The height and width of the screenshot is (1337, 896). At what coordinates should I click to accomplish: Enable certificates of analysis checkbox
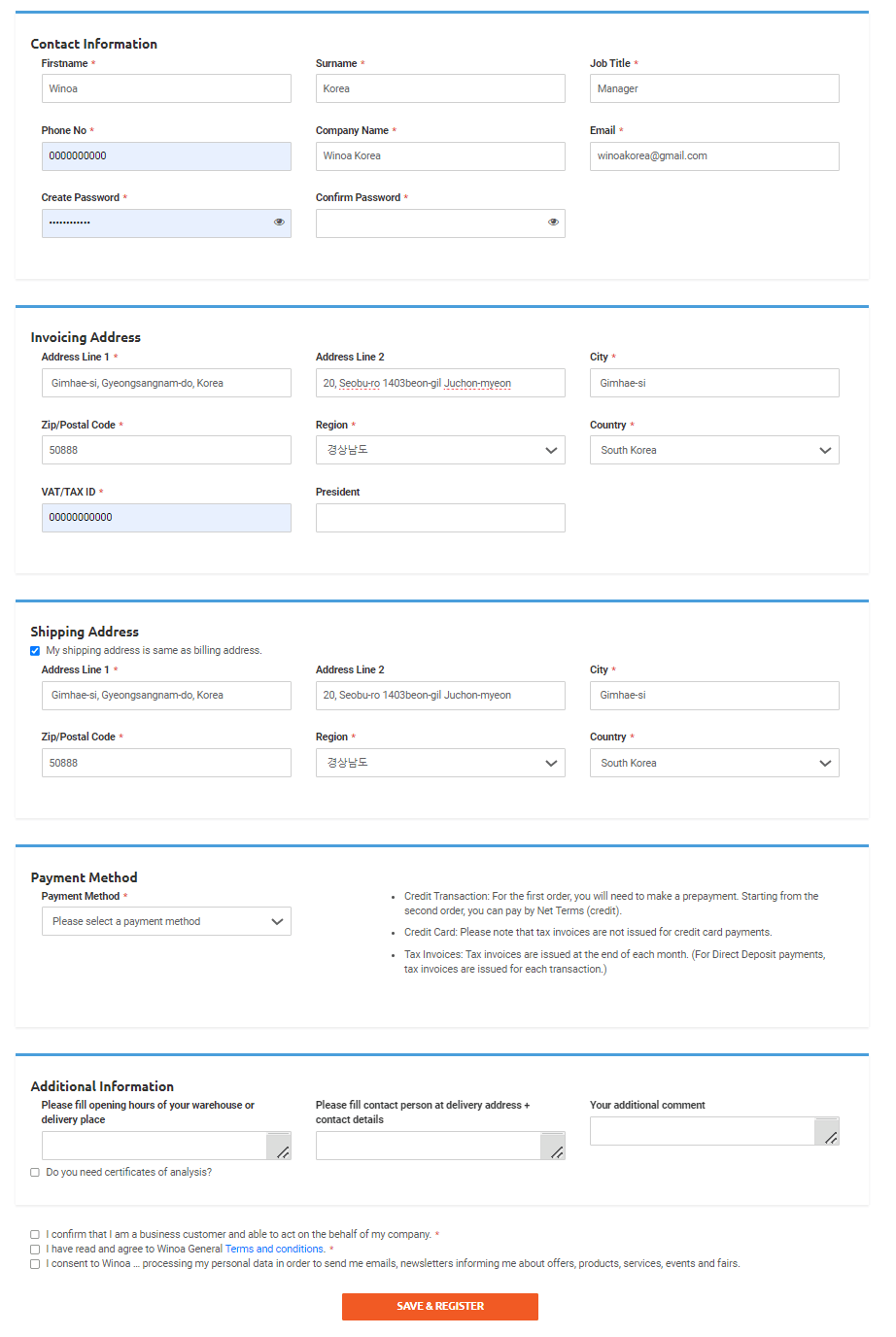35,1173
